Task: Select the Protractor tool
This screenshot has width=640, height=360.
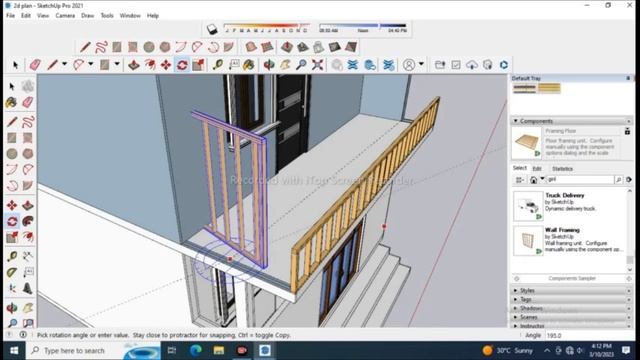Action: click(x=12, y=272)
